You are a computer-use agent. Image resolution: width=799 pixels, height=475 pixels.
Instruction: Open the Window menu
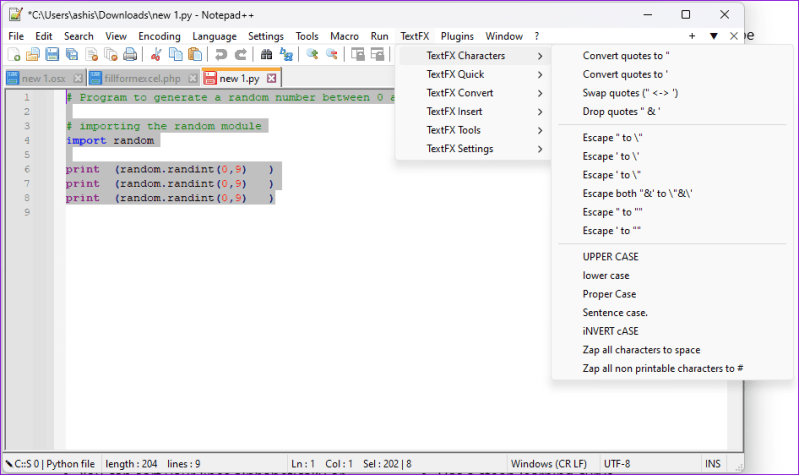504,36
